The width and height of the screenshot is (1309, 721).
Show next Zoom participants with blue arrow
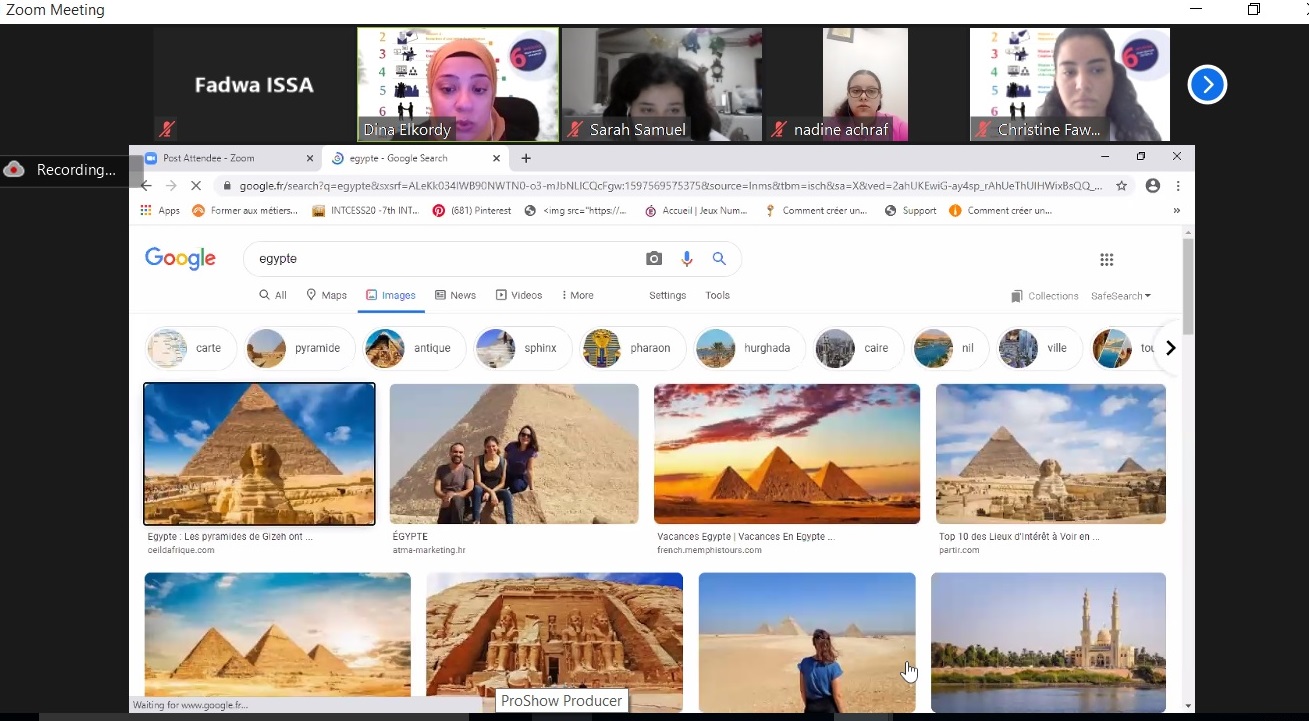point(1207,85)
